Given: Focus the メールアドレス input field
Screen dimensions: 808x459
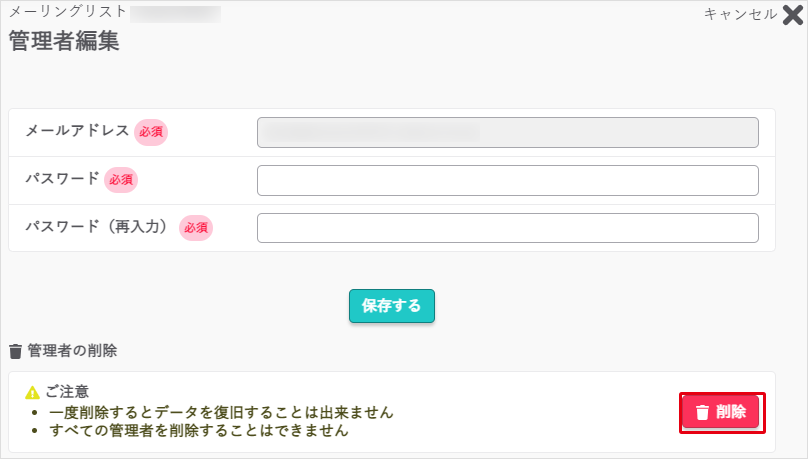Looking at the screenshot, I should pyautogui.click(x=507, y=133).
